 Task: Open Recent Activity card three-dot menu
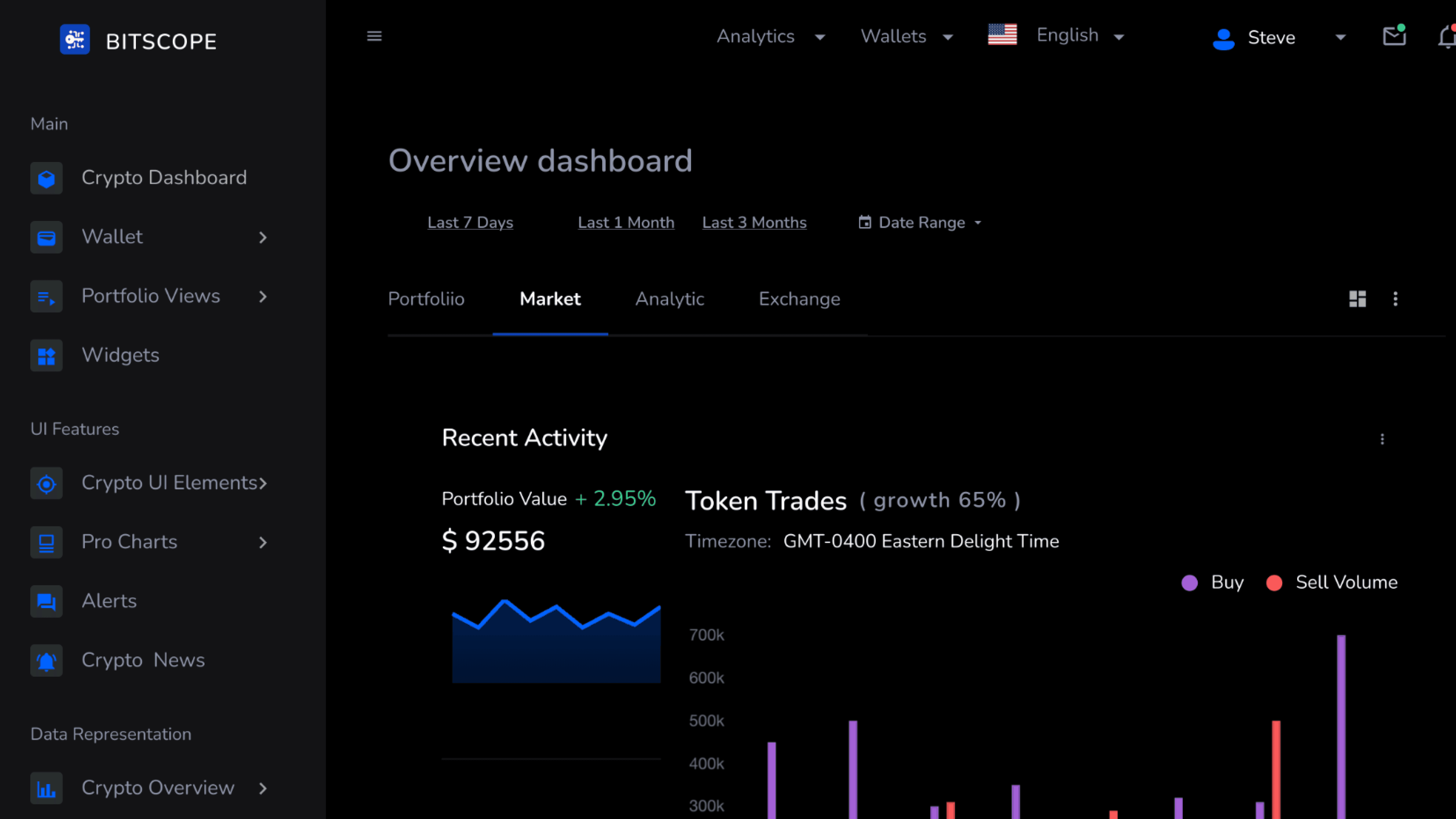1382,439
